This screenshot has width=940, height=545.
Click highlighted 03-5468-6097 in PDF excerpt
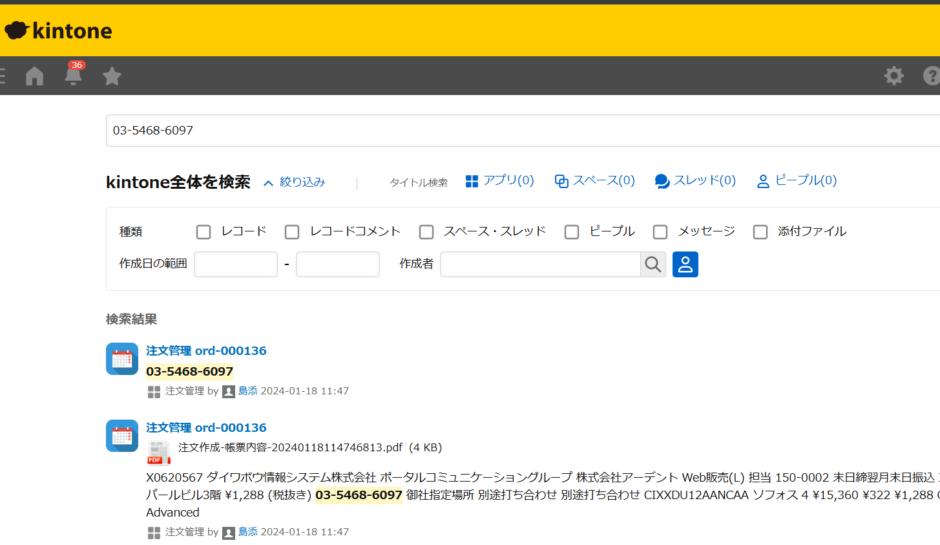(x=358, y=495)
